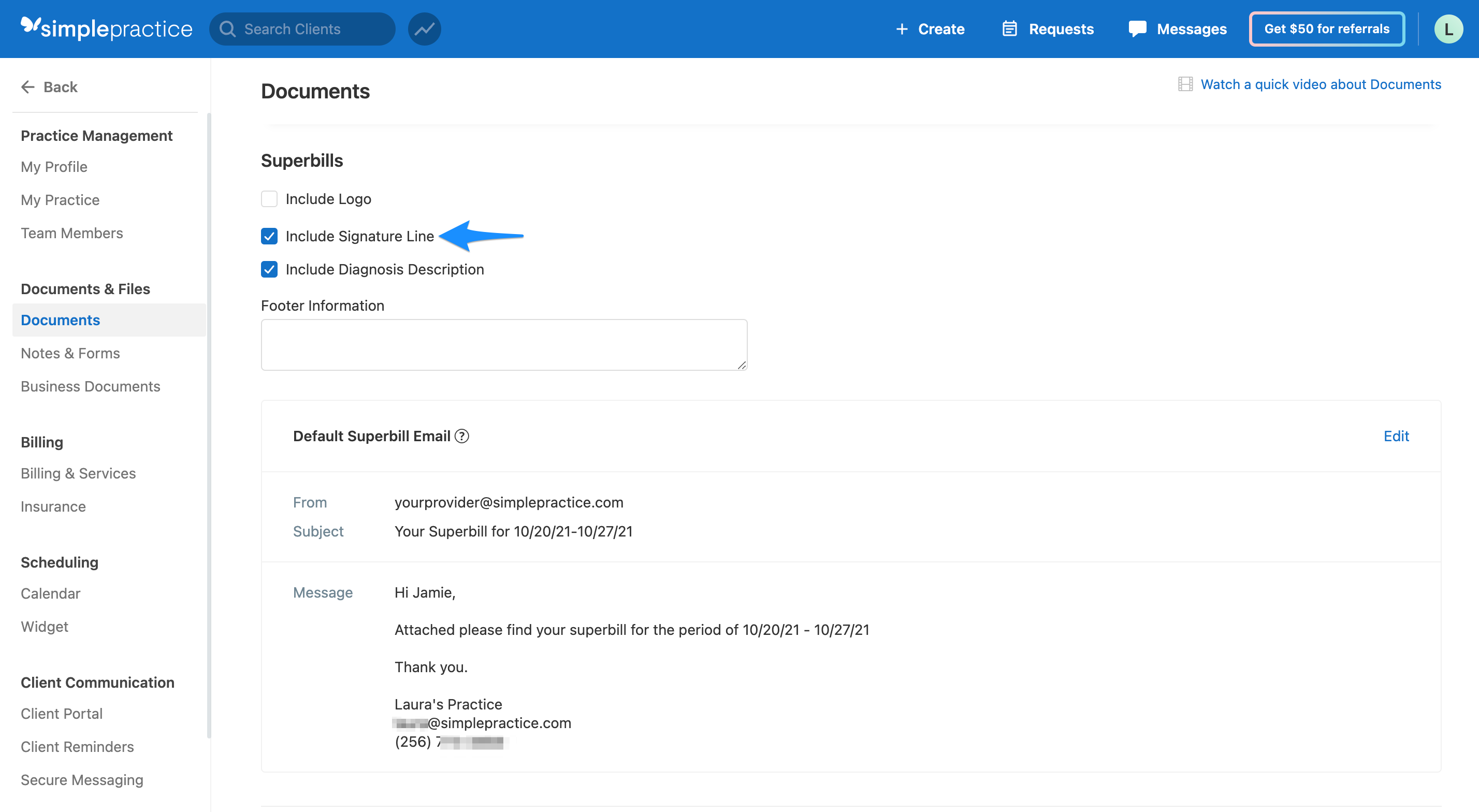Click the Requests calendar icon

(x=1009, y=28)
